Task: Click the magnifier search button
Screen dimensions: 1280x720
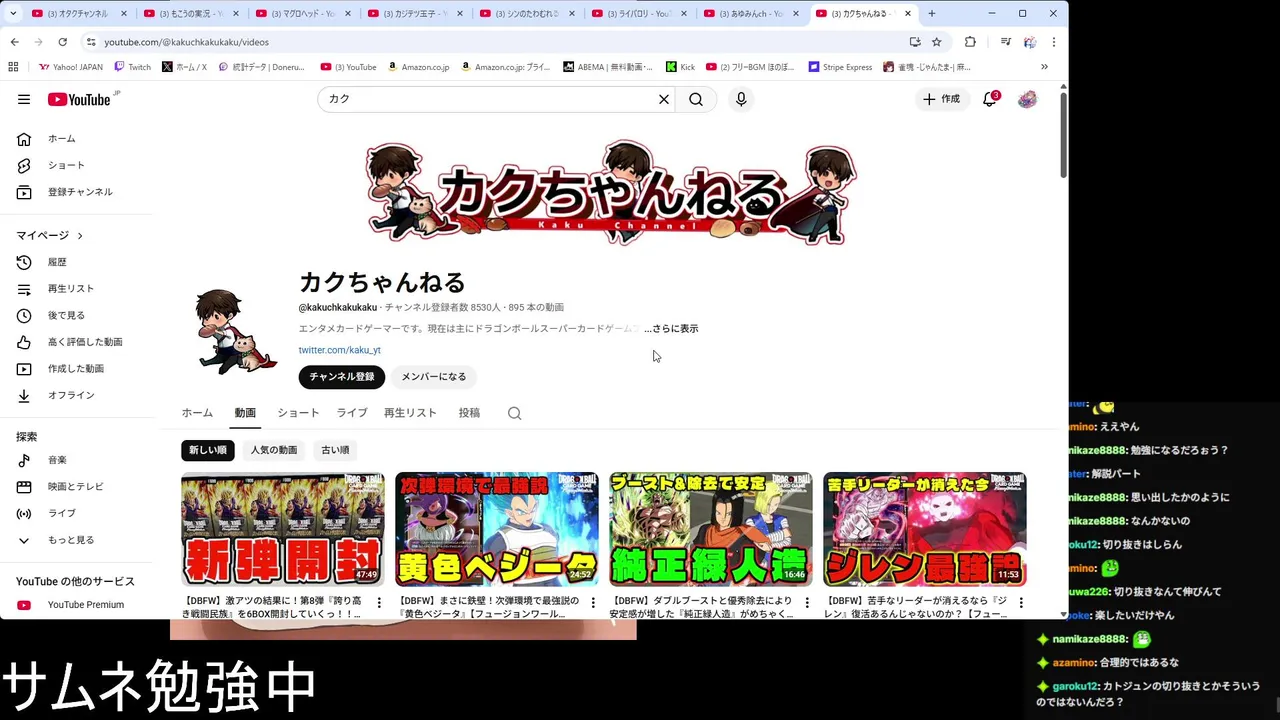Action: (x=696, y=99)
